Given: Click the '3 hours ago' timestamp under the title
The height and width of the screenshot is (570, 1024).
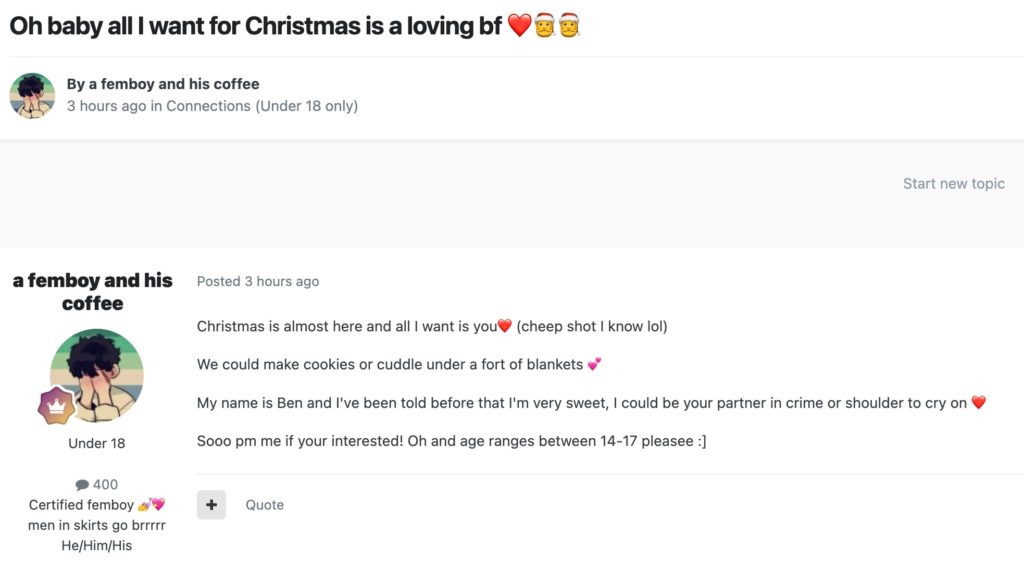Looking at the screenshot, I should pos(106,106).
